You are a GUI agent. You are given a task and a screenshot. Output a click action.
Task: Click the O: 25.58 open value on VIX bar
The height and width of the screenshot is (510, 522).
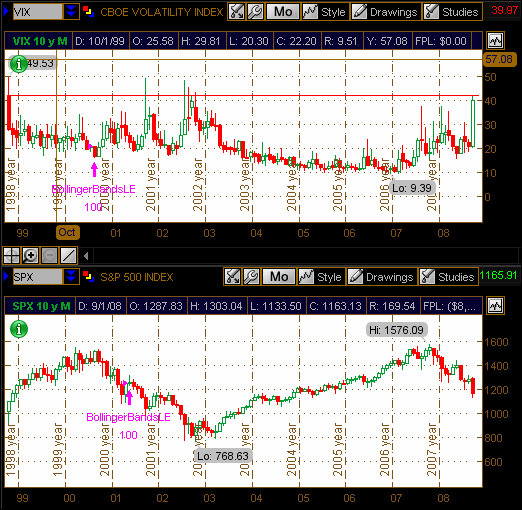tap(153, 41)
